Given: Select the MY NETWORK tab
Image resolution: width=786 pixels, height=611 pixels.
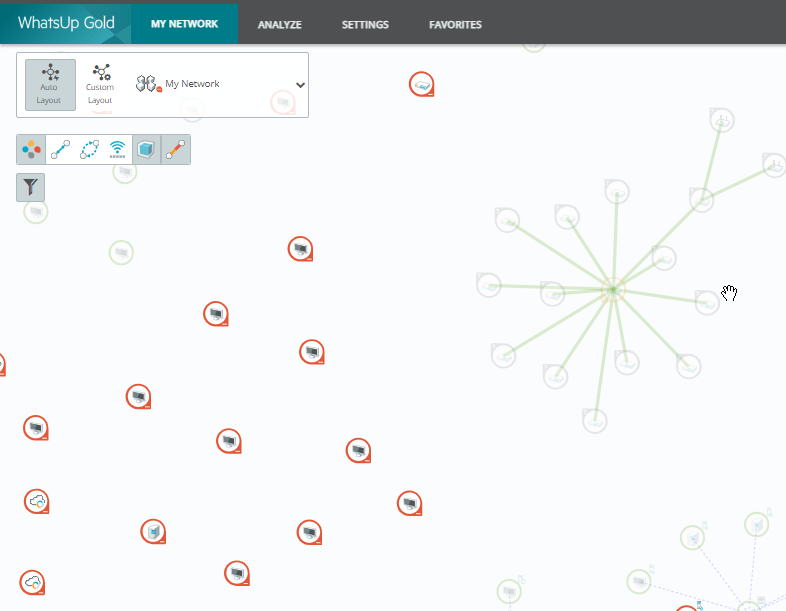Looking at the screenshot, I should click(184, 24).
